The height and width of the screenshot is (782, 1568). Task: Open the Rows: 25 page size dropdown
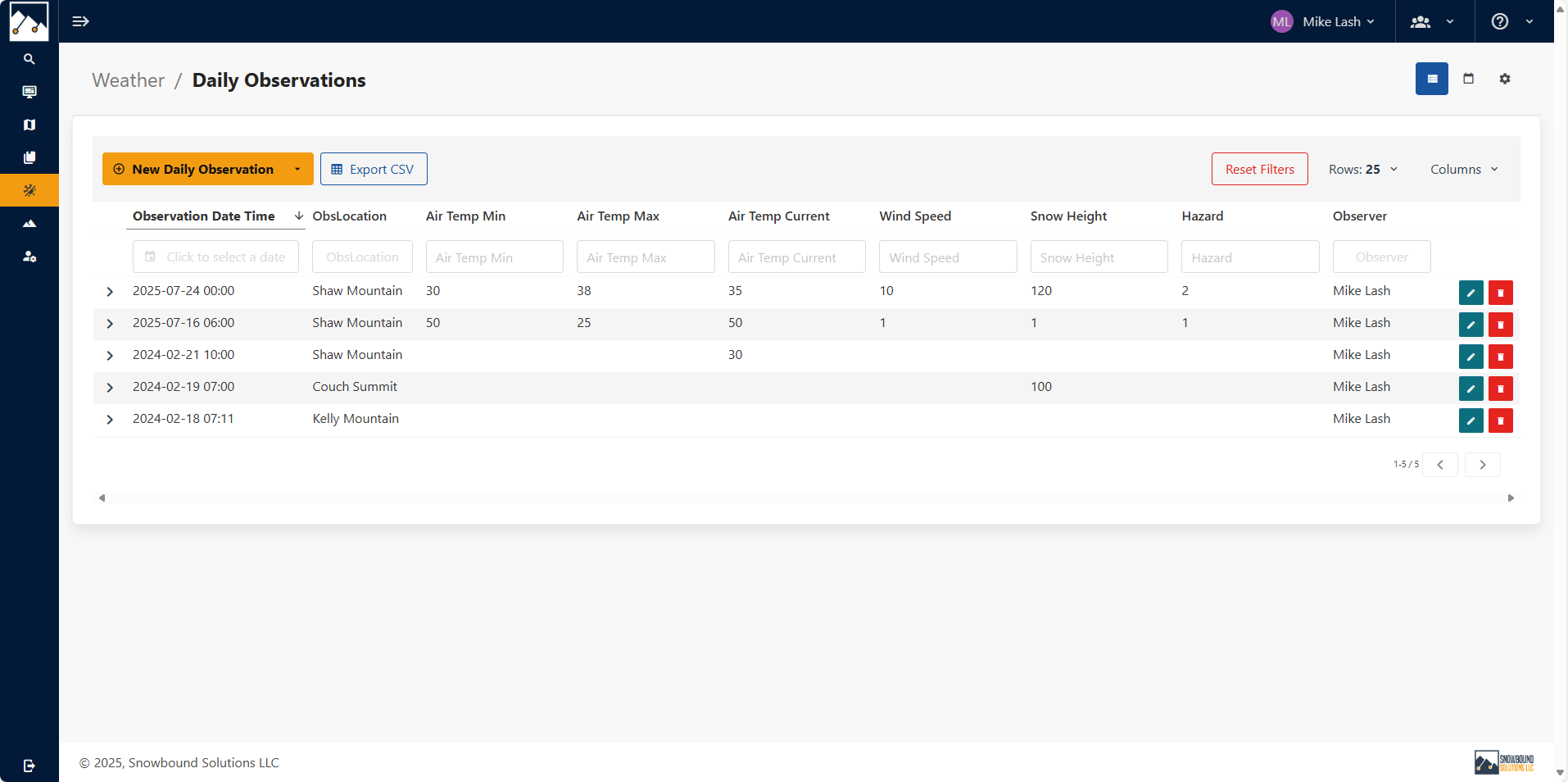pyautogui.click(x=1363, y=169)
